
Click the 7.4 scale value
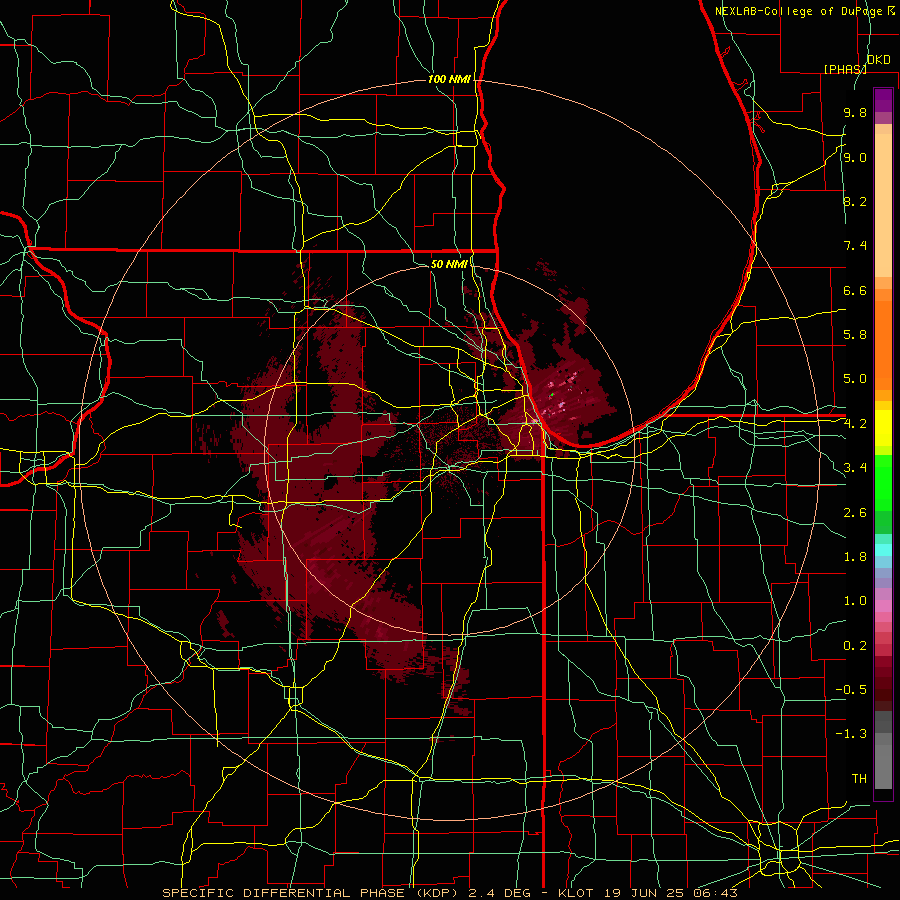click(855, 246)
